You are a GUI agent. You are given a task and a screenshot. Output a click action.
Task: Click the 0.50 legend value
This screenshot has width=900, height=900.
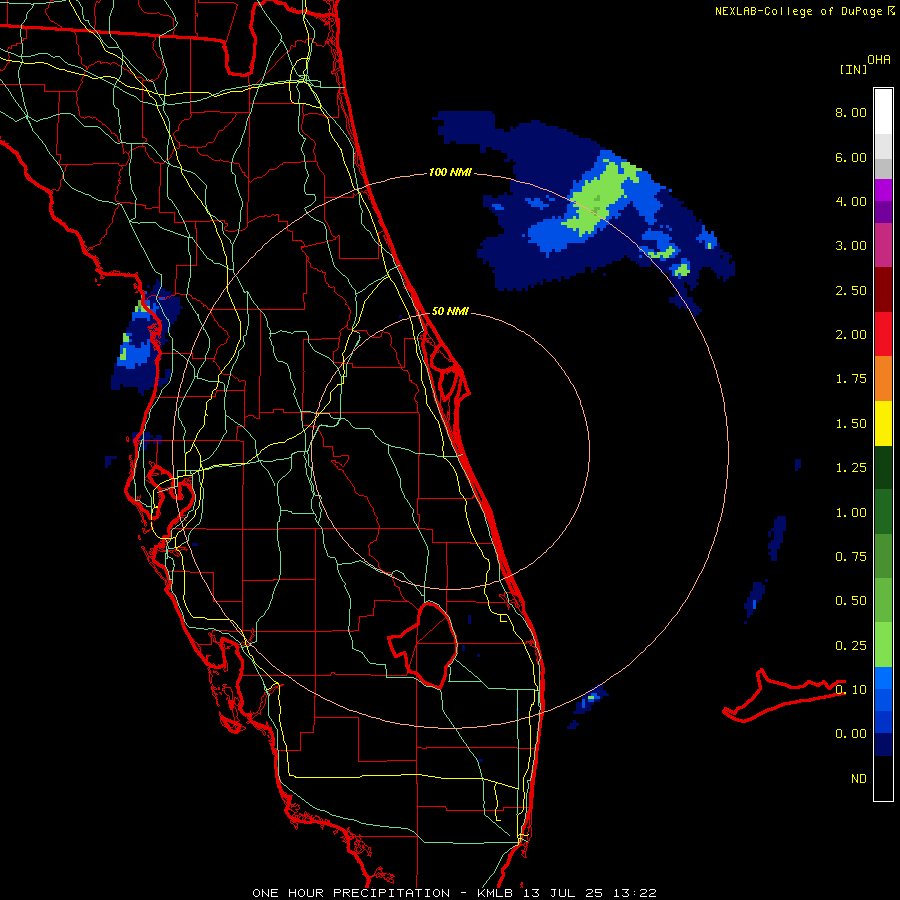pyautogui.click(x=851, y=601)
